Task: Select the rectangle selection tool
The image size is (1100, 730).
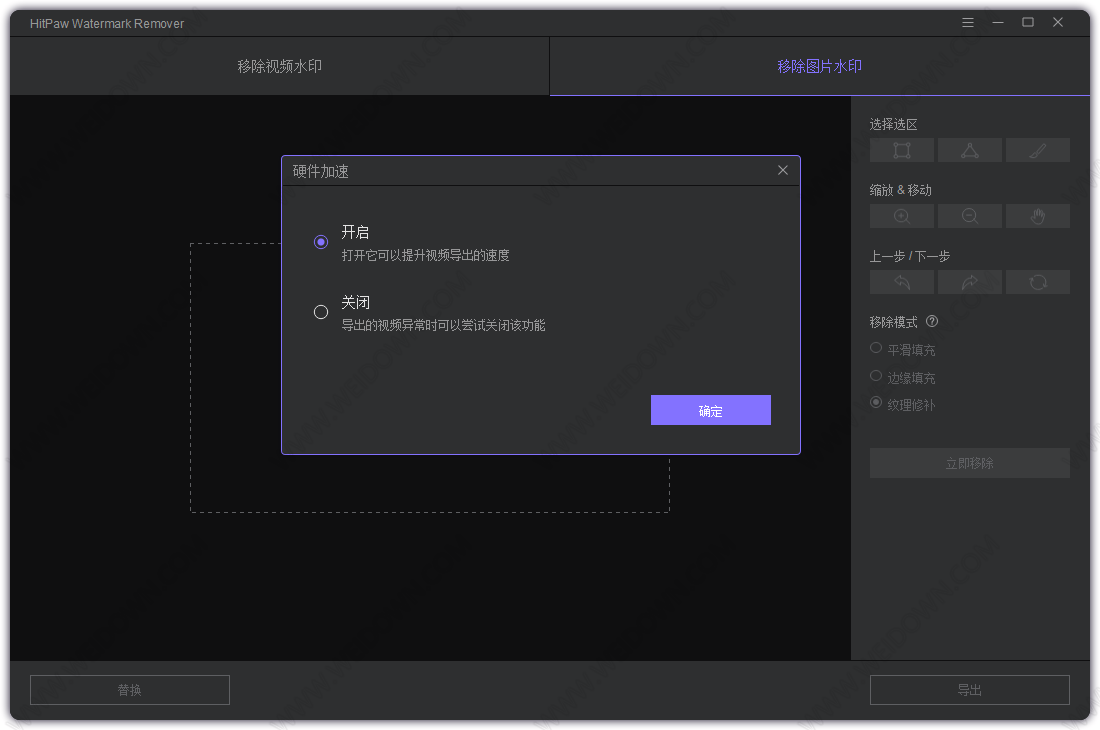Action: pyautogui.click(x=901, y=149)
